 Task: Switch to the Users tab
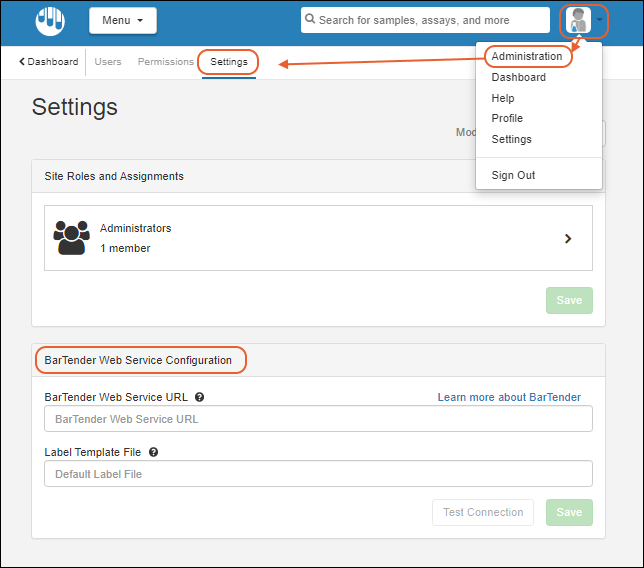[108, 62]
